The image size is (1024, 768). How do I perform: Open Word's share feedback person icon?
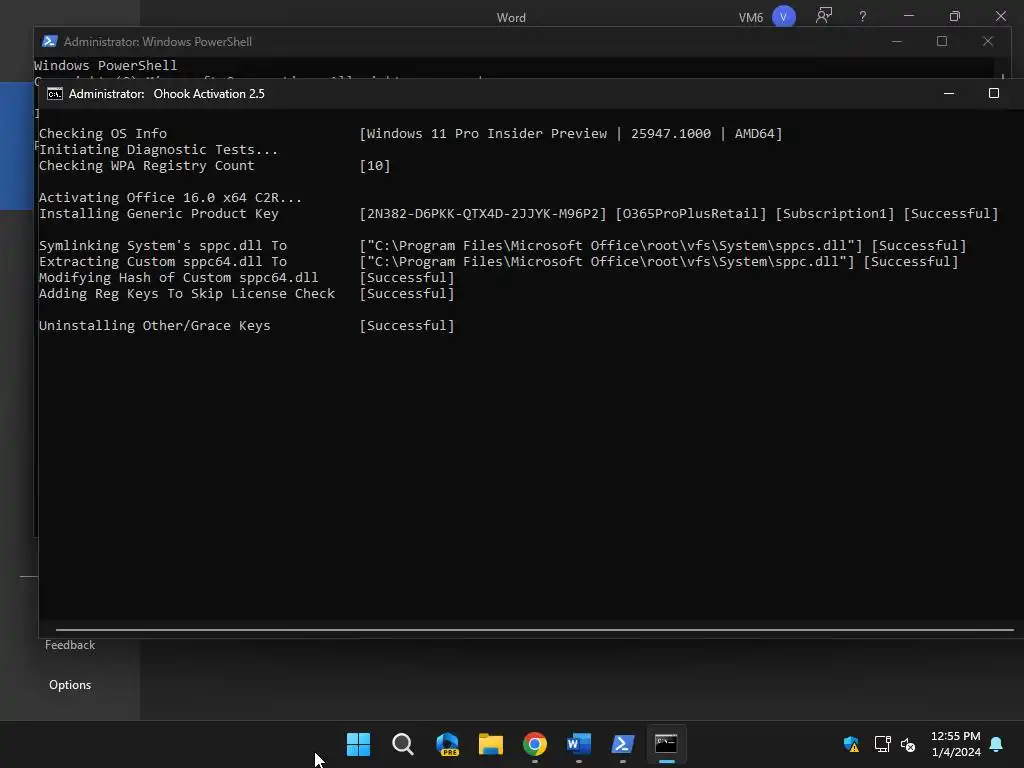click(824, 16)
